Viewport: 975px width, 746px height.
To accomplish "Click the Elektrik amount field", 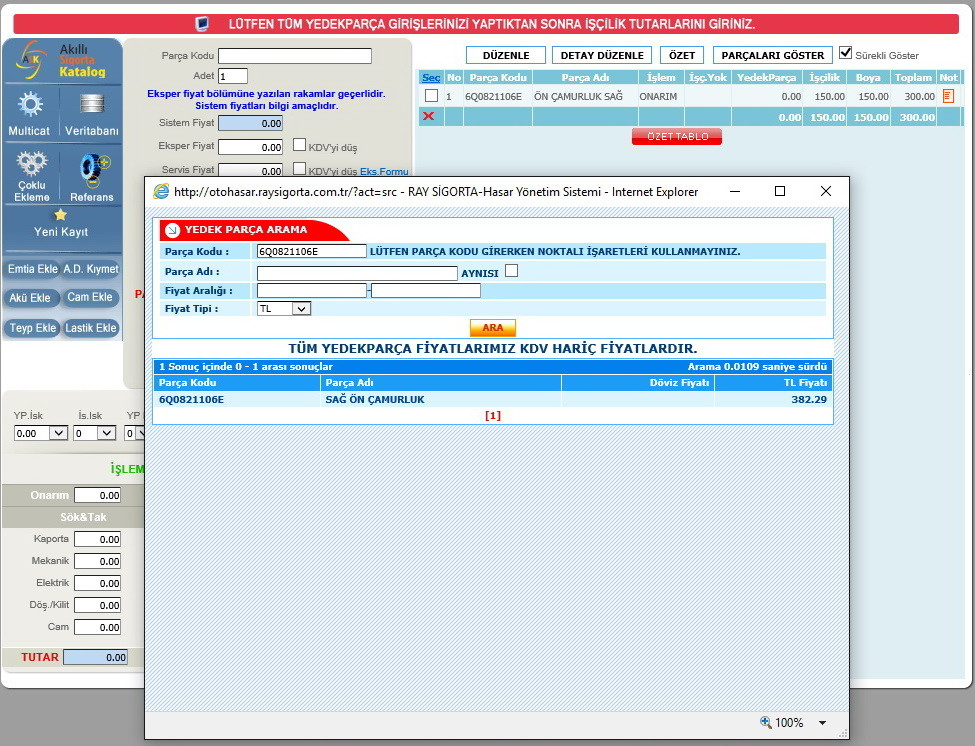I will pos(98,583).
